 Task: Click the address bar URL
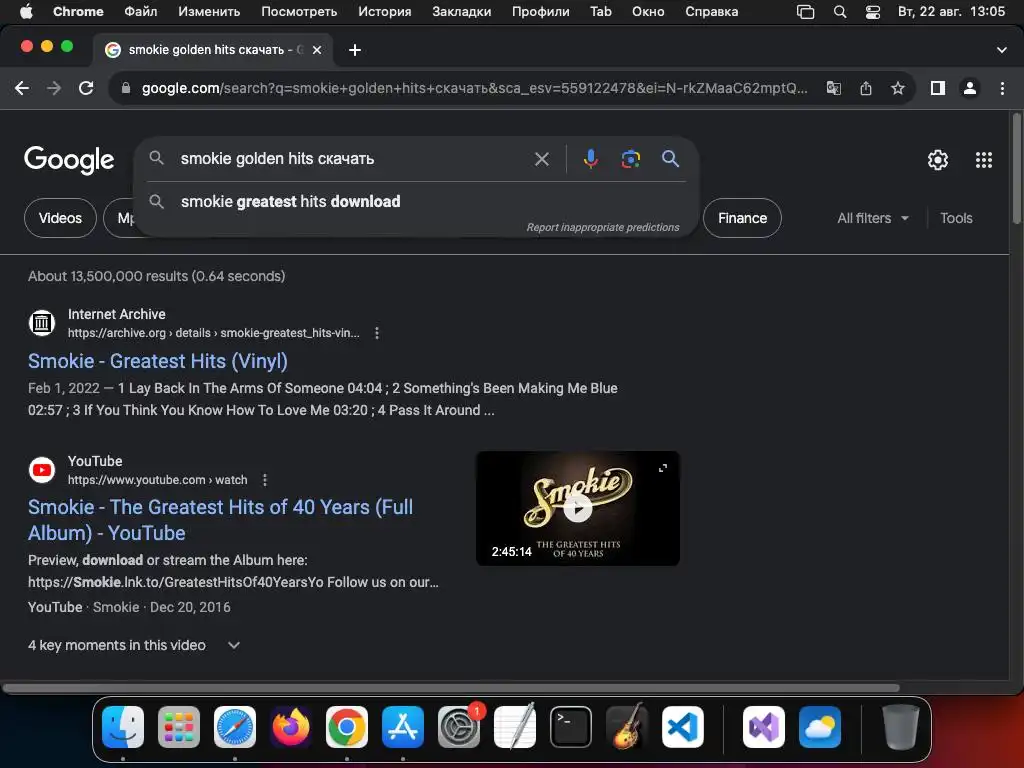[474, 88]
